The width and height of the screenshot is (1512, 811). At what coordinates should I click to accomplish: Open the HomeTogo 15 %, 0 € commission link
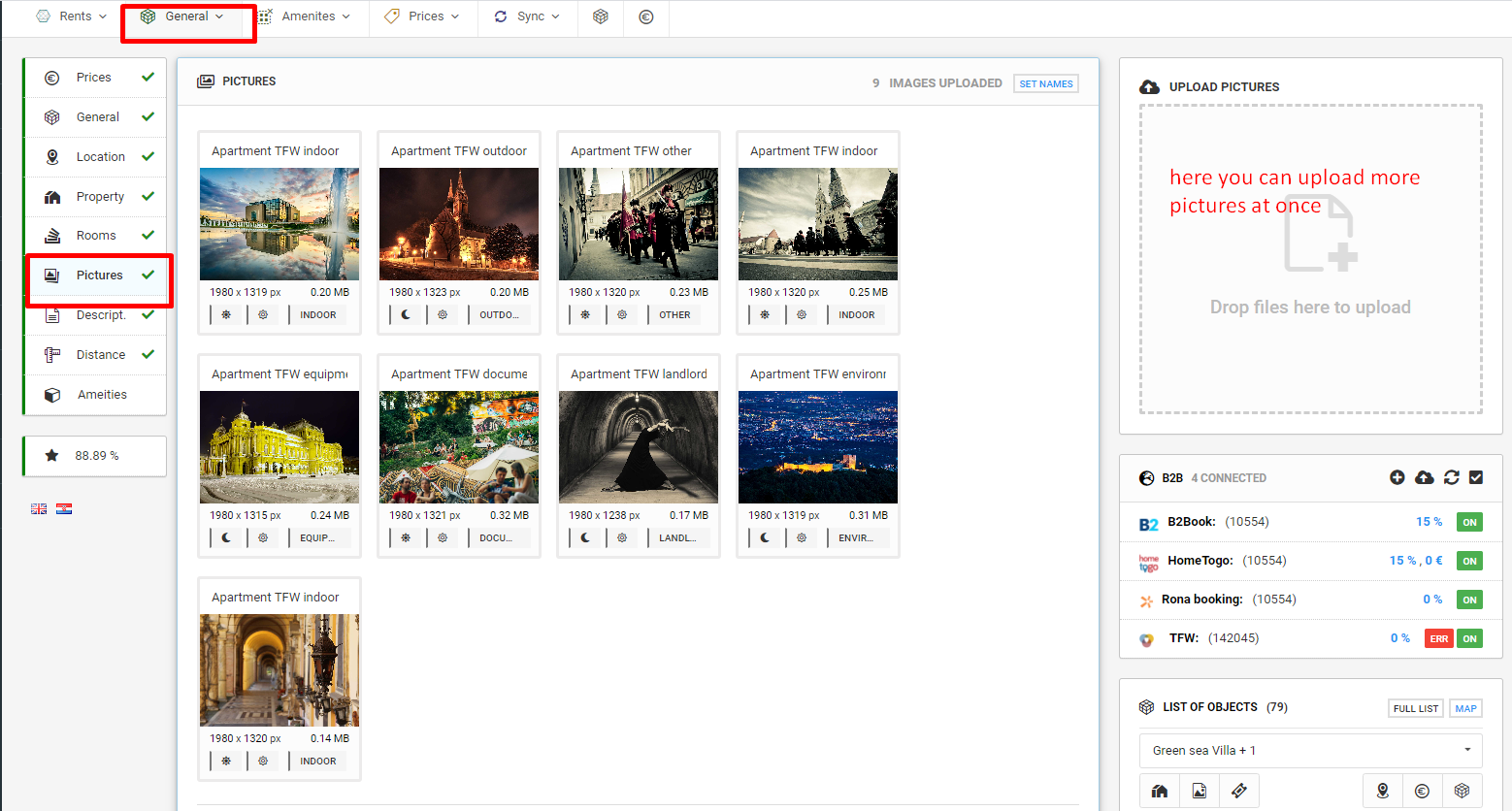(1416, 561)
